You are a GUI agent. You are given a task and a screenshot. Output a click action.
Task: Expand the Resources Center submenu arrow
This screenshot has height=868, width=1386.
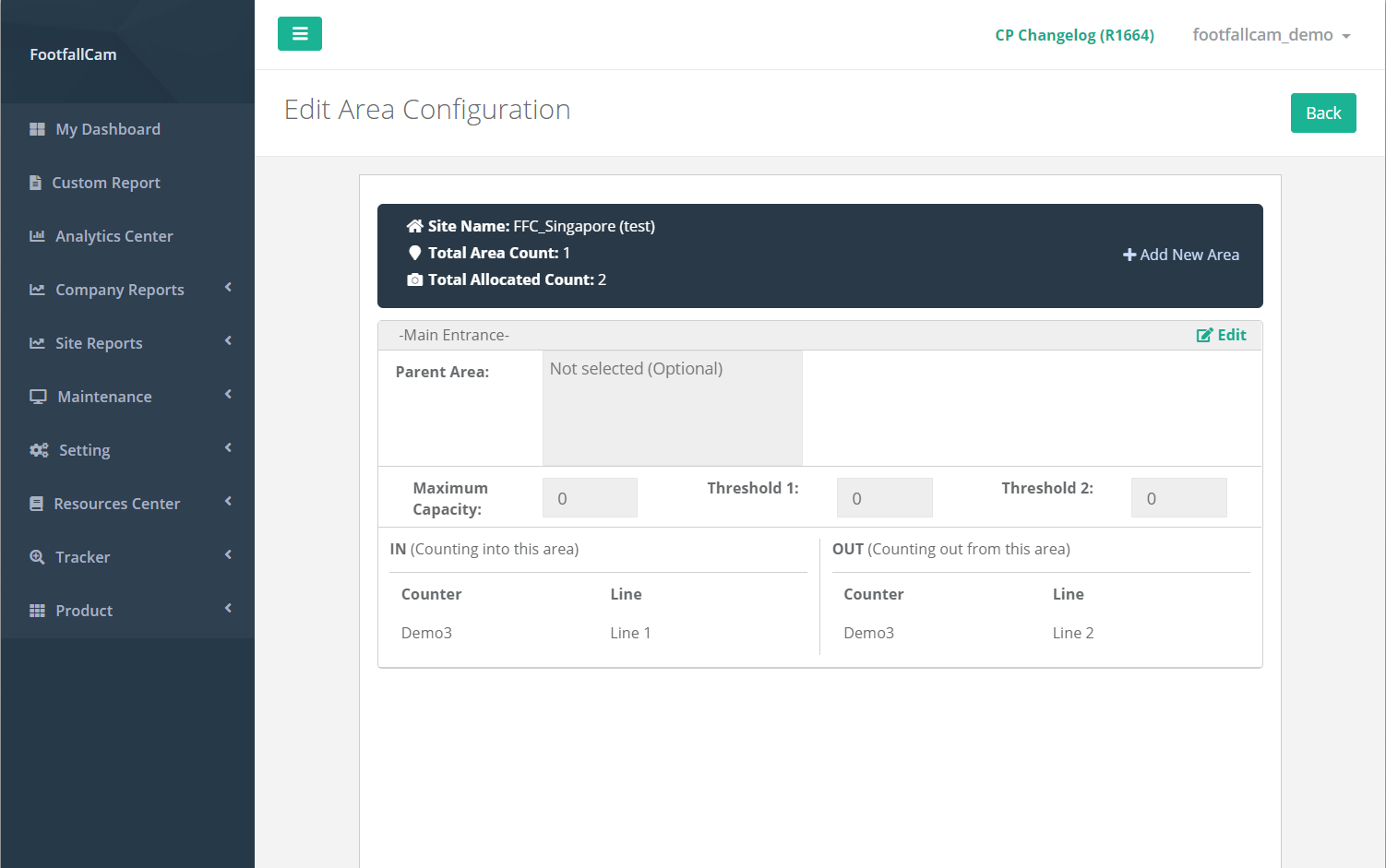click(x=228, y=502)
